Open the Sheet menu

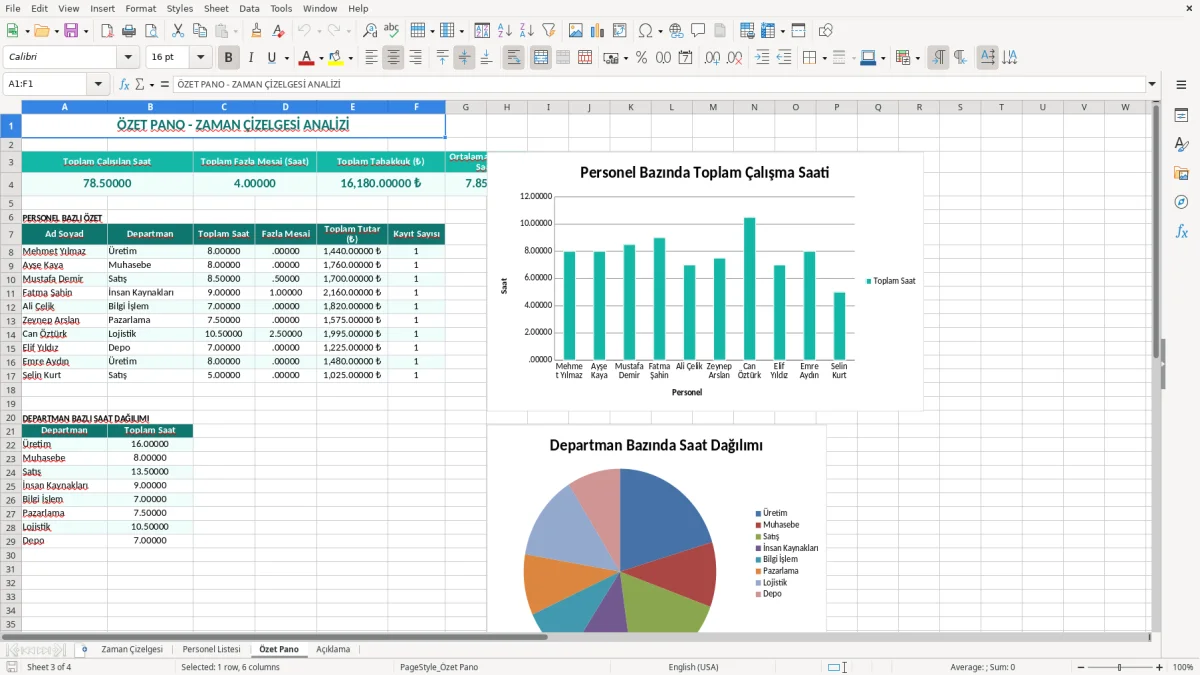point(216,8)
